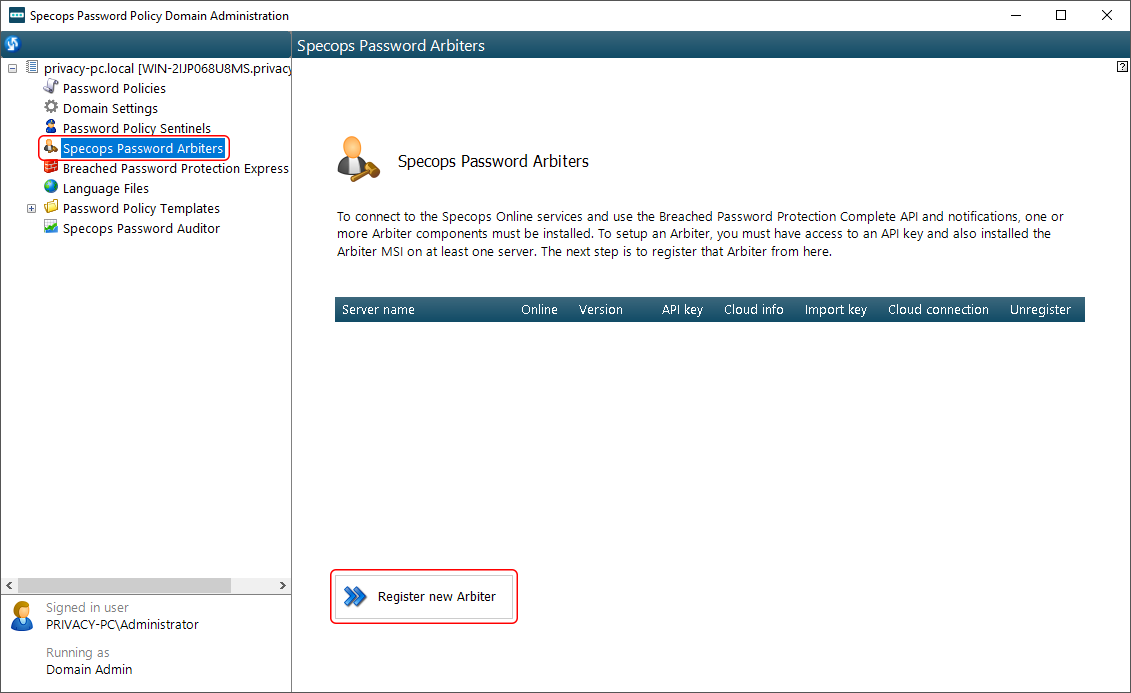1131x693 pixels.
Task: Click the Domain Settings gear icon
Action: click(x=50, y=107)
